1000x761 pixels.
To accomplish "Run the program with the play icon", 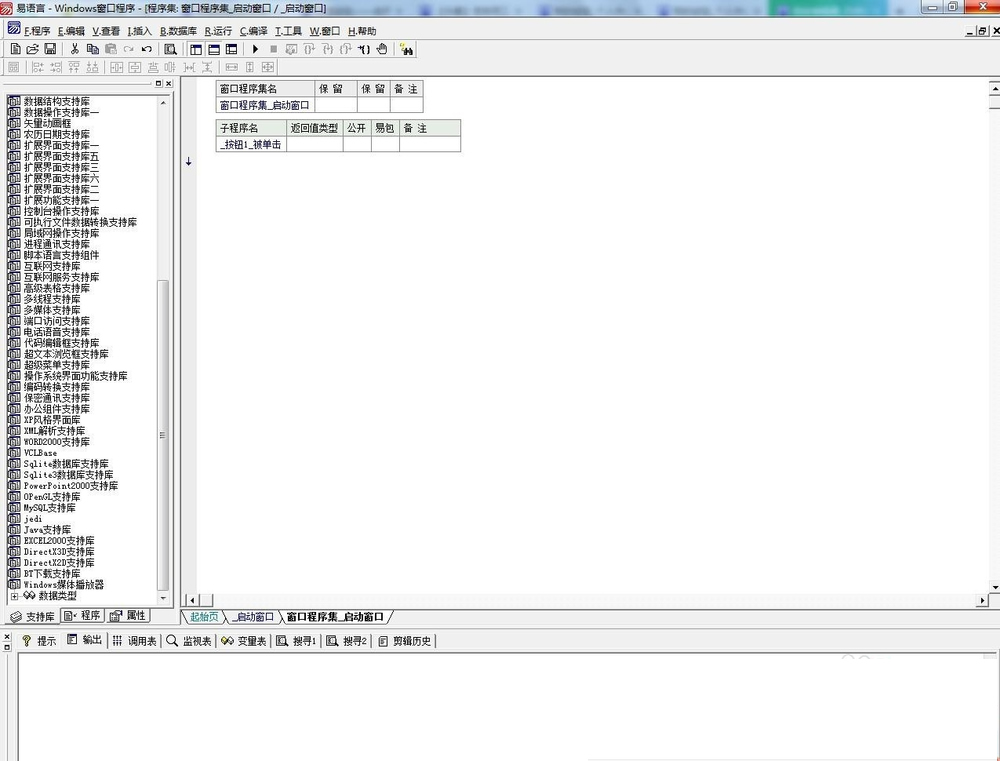I will 255,49.
